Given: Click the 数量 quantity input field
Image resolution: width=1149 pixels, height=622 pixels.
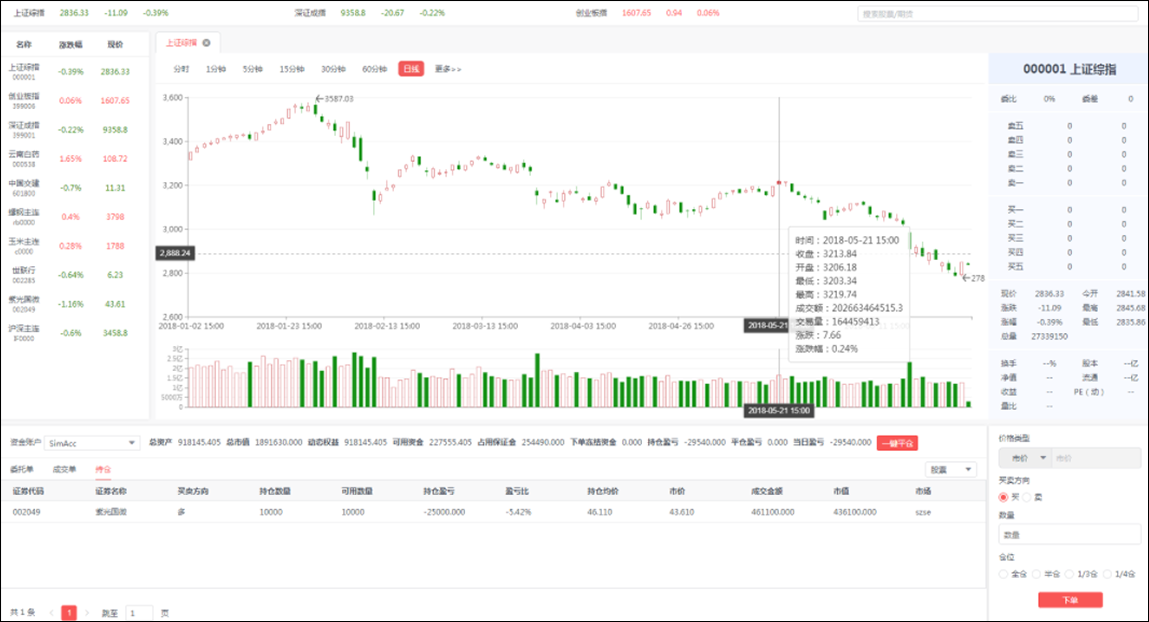Looking at the screenshot, I should tap(1069, 535).
